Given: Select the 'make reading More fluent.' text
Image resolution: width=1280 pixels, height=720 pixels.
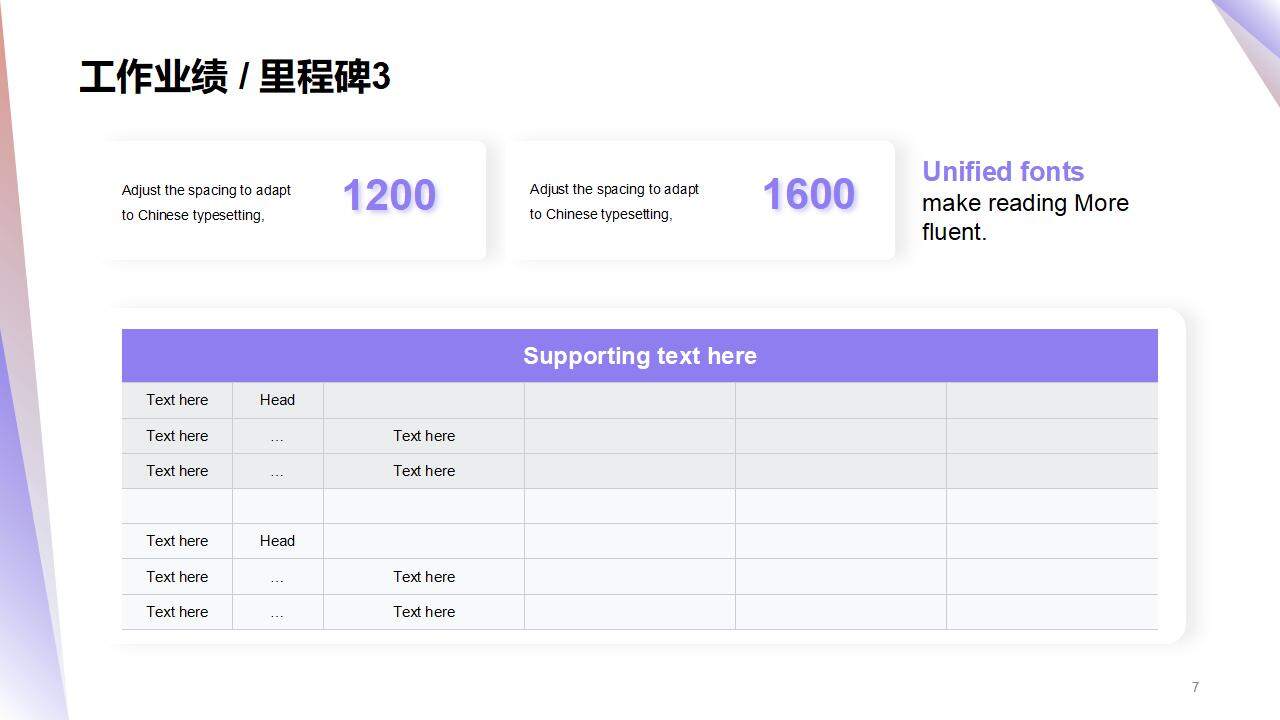Looking at the screenshot, I should click(x=1025, y=217).
